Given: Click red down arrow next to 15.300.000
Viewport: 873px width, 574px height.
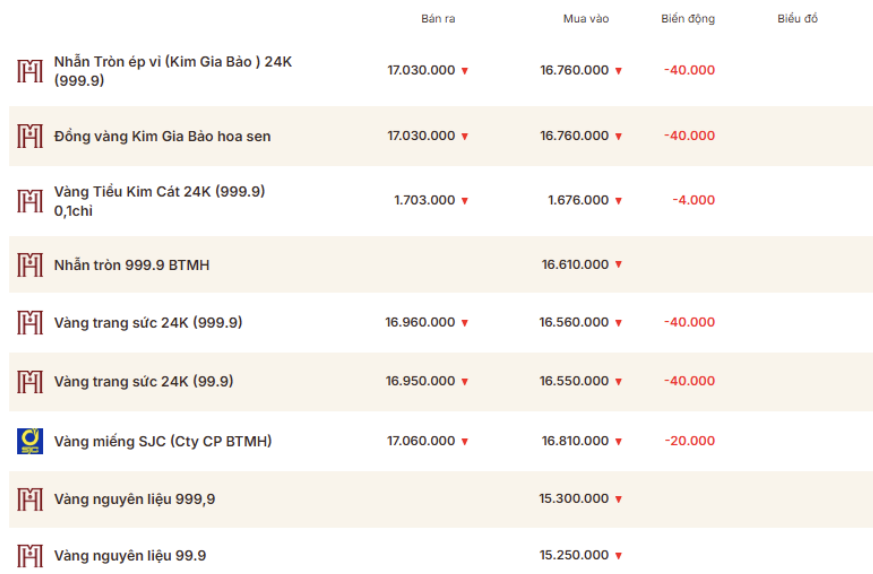Looking at the screenshot, I should click(618, 499).
